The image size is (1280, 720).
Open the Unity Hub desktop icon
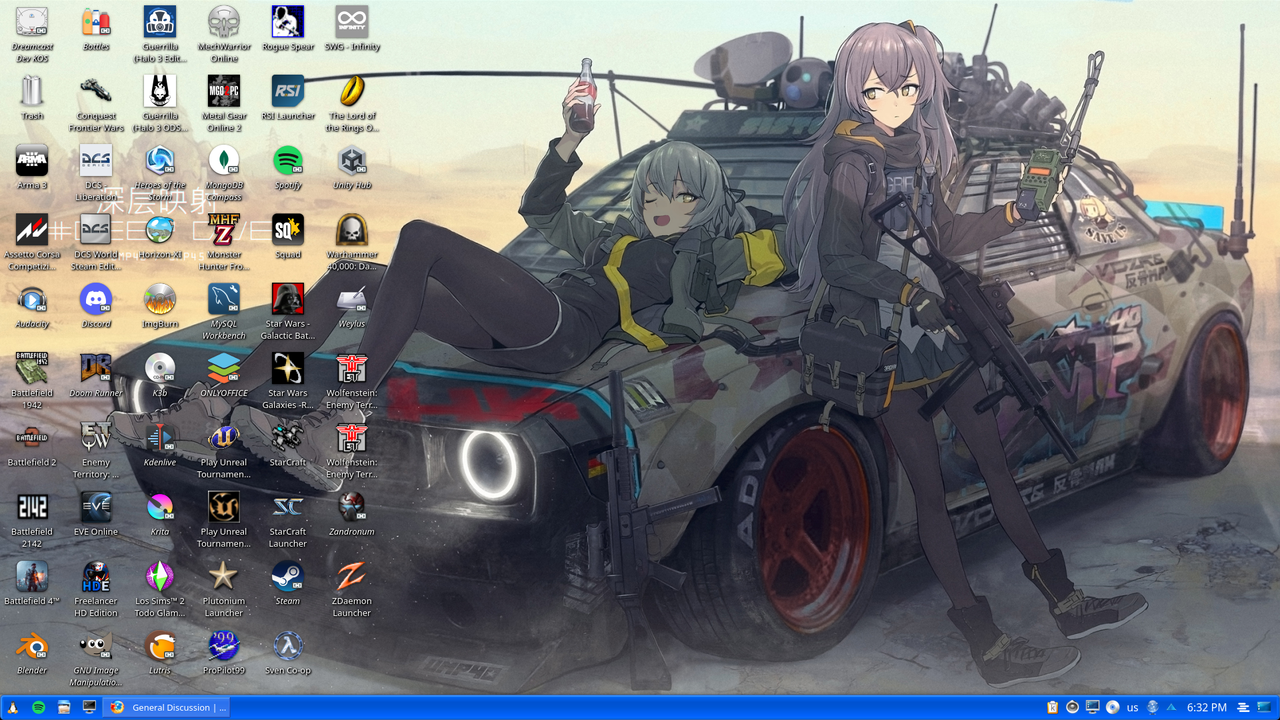pos(352,160)
